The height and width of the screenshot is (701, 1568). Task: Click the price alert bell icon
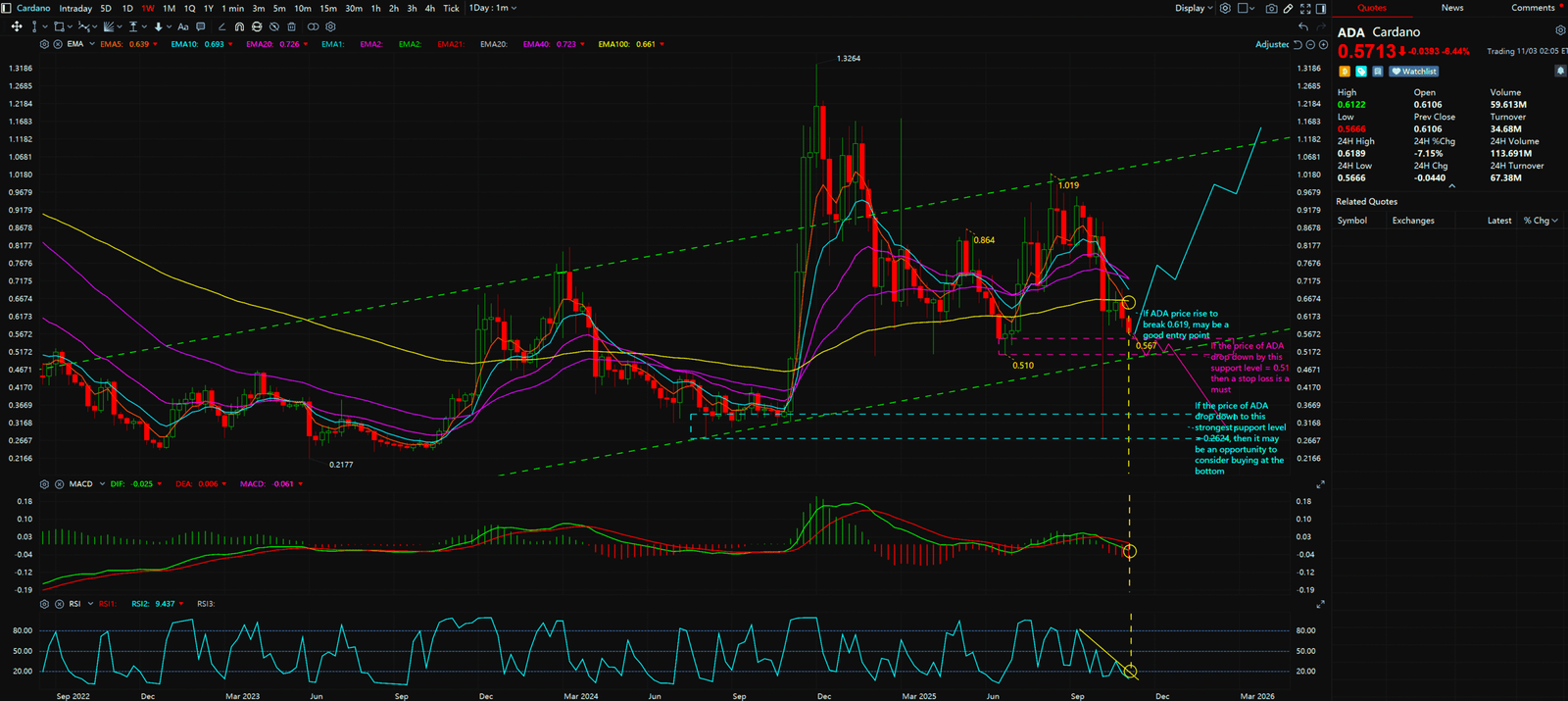[x=1560, y=71]
